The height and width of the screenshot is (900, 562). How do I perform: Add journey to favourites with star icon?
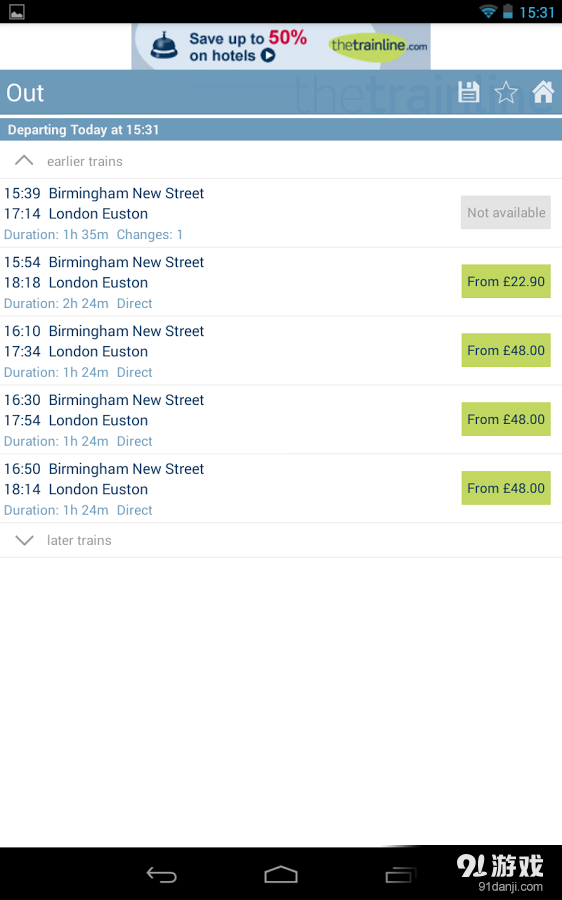point(506,92)
